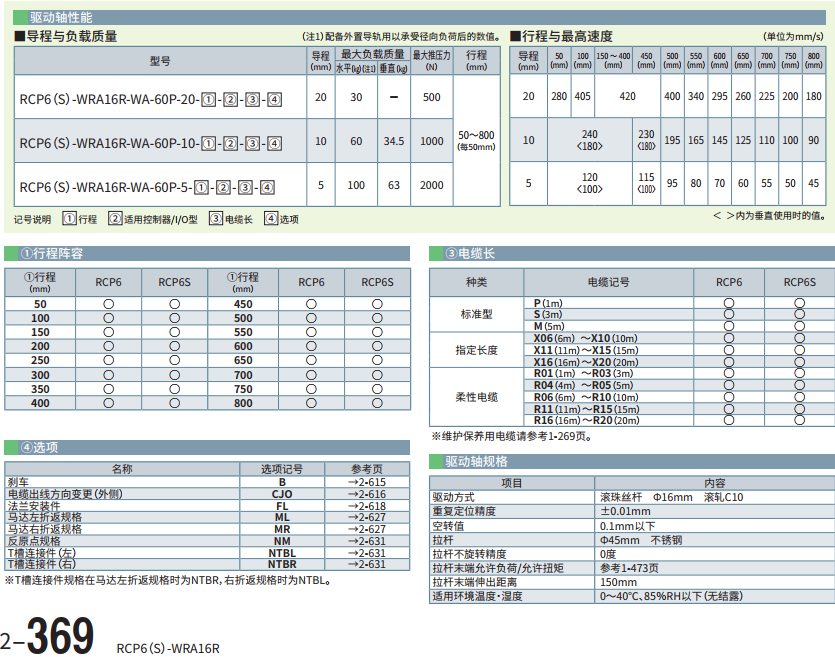Select the 0.1mm以下 backlash value

627,526
